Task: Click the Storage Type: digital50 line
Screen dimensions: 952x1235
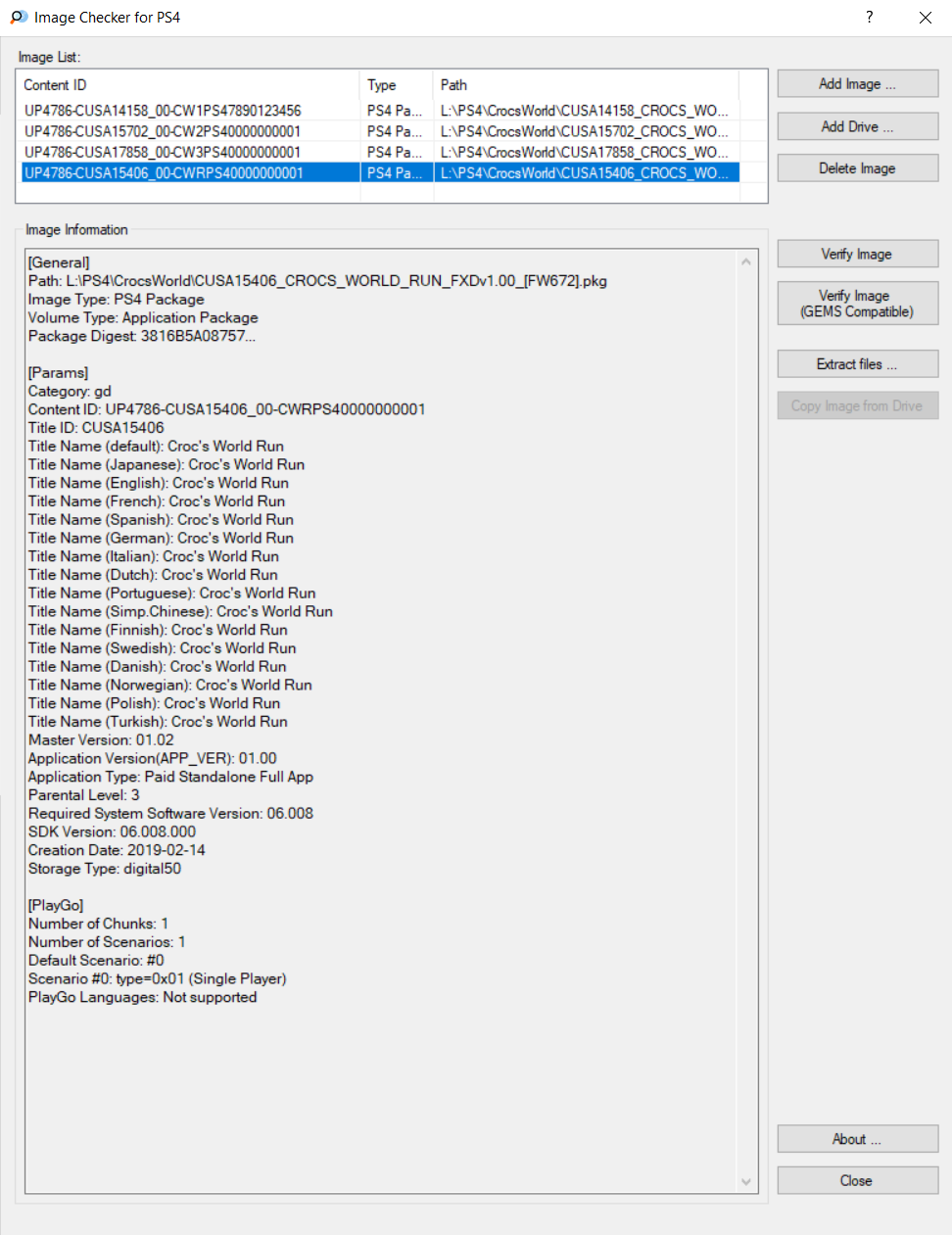Action: pos(105,869)
